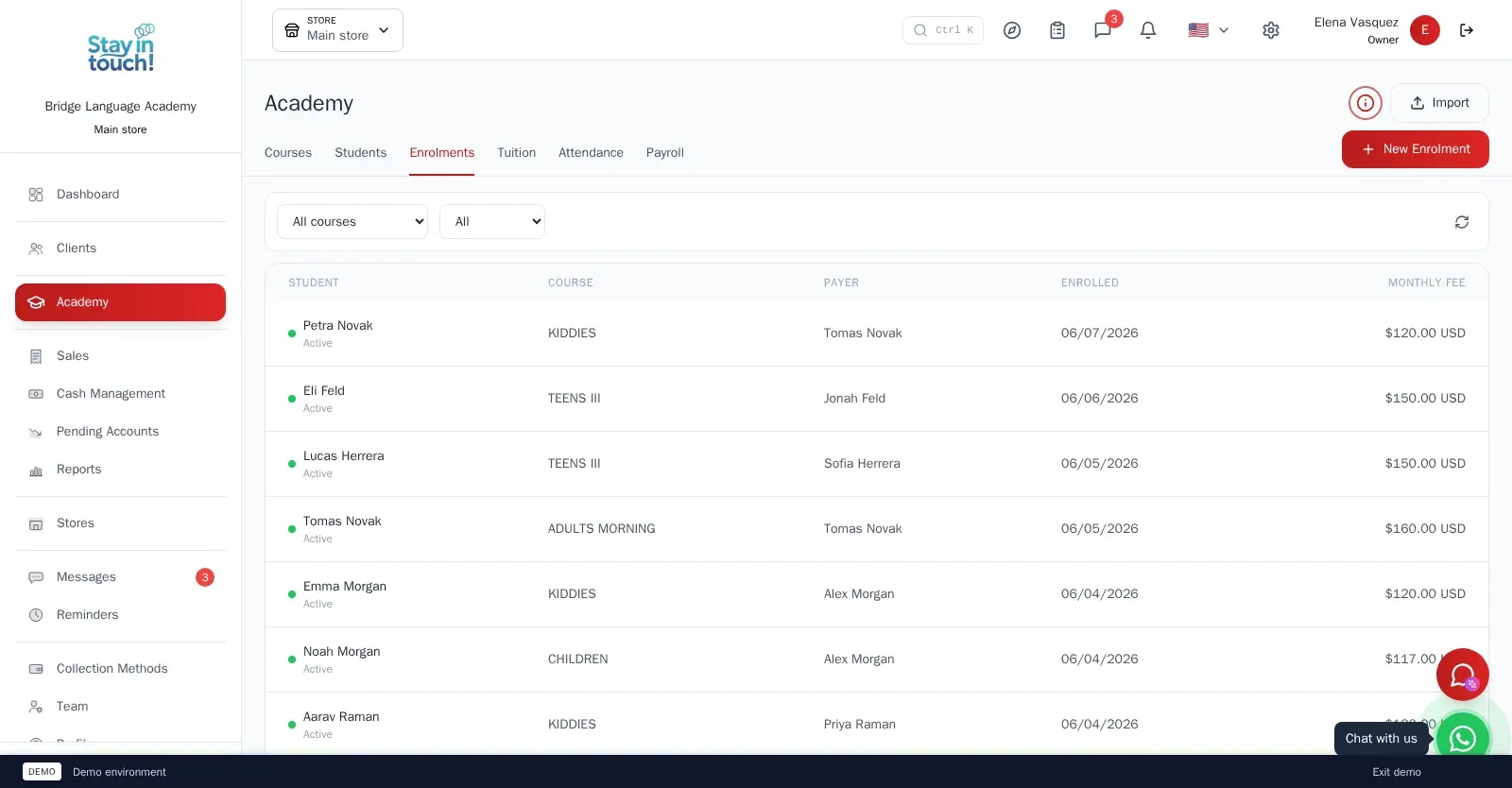Select the Enrolments tab

coord(442,153)
